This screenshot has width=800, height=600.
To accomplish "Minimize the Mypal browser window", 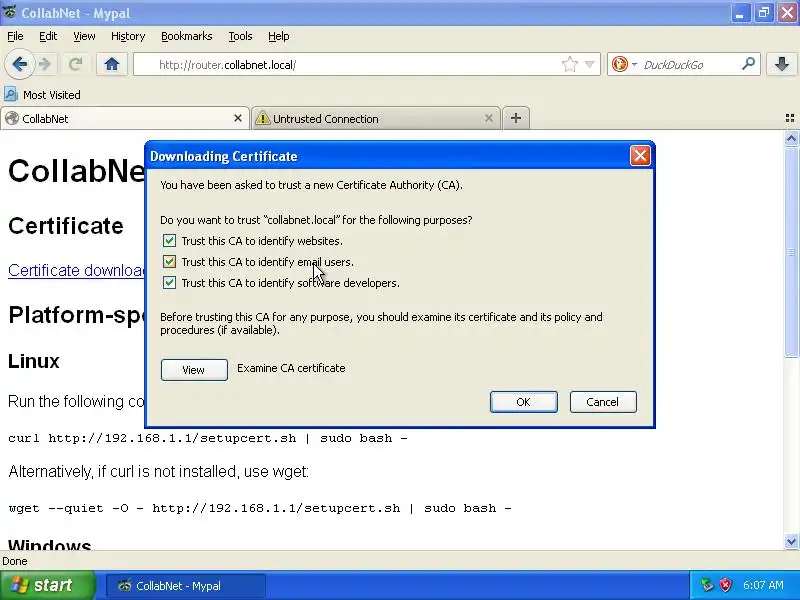I will click(x=740, y=13).
